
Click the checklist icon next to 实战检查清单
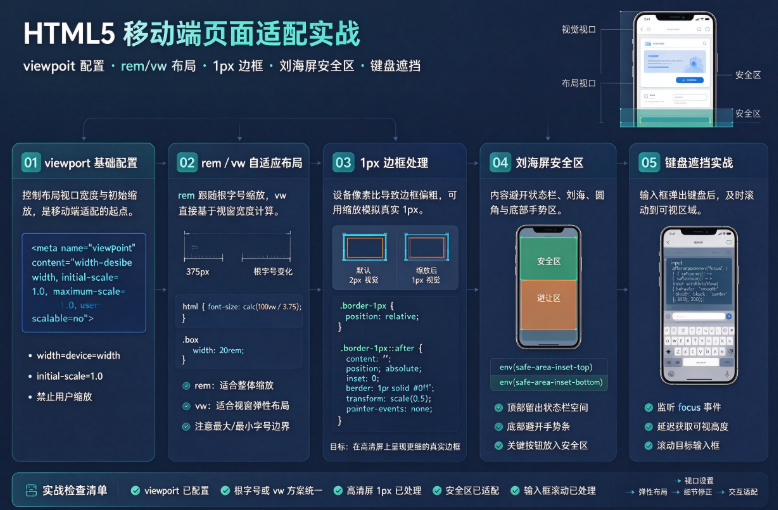coord(31,491)
